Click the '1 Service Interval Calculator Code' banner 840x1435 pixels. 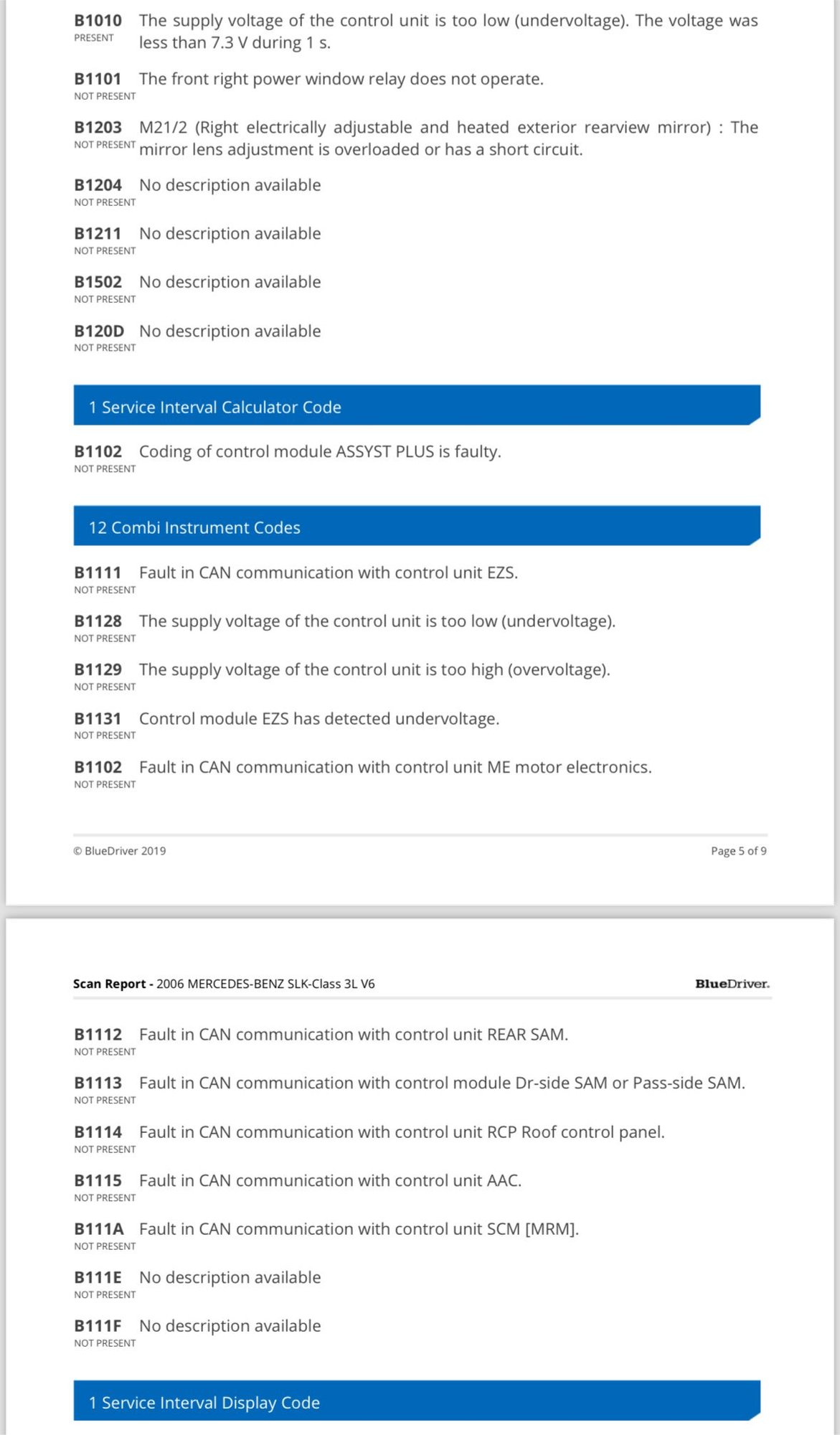[x=417, y=405]
